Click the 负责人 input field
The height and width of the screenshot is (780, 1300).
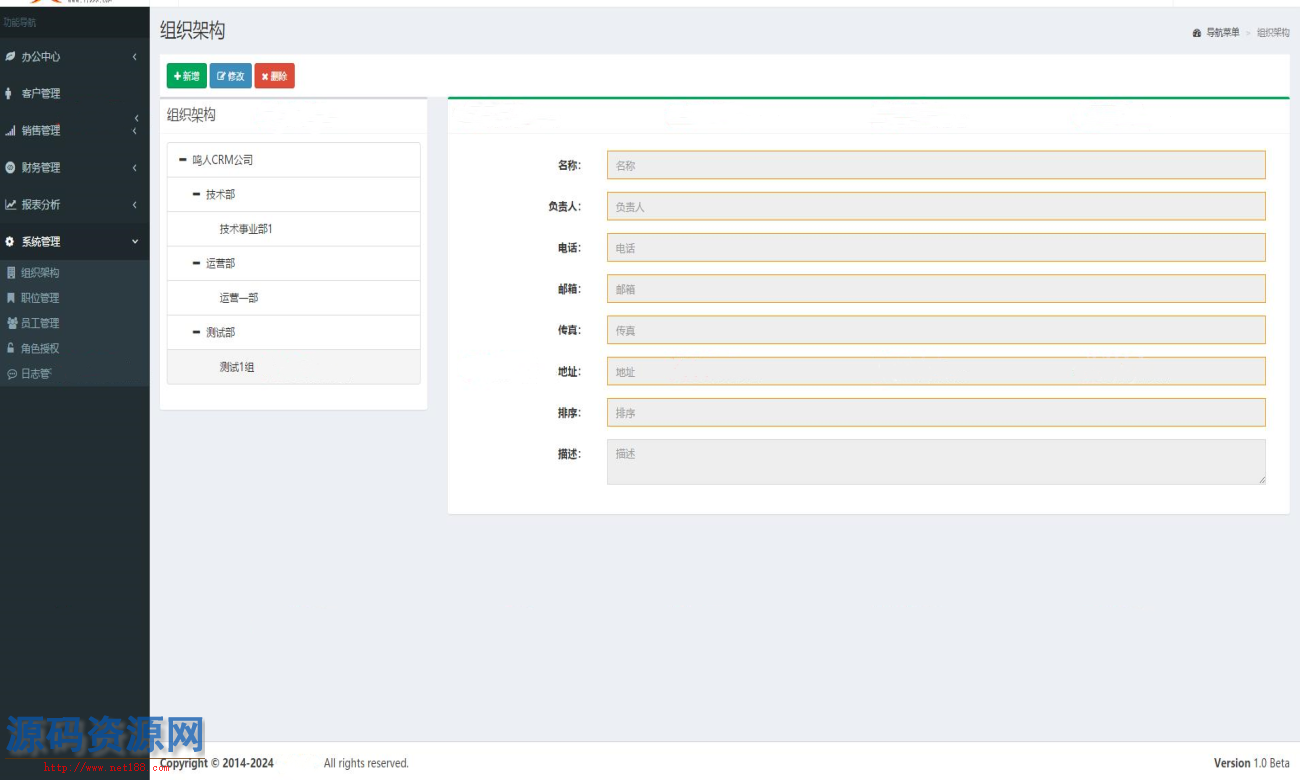click(935, 207)
